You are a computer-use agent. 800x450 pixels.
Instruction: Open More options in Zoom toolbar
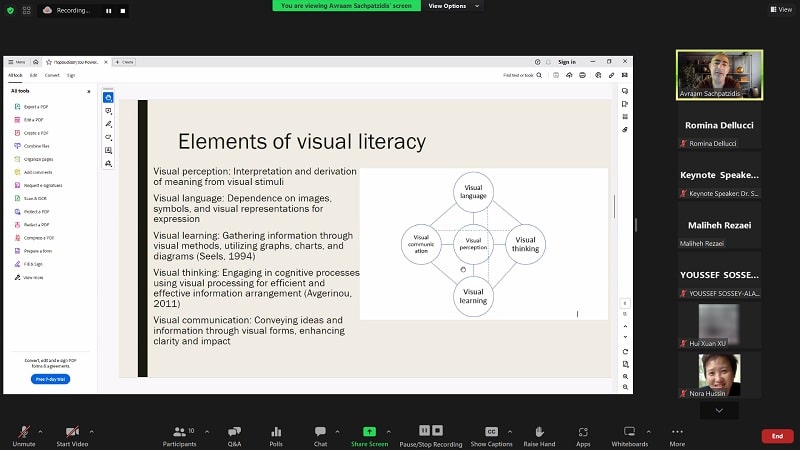click(677, 435)
